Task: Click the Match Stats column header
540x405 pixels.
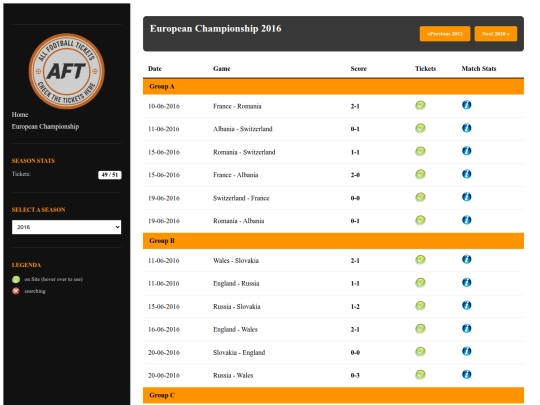Action: 479,69
